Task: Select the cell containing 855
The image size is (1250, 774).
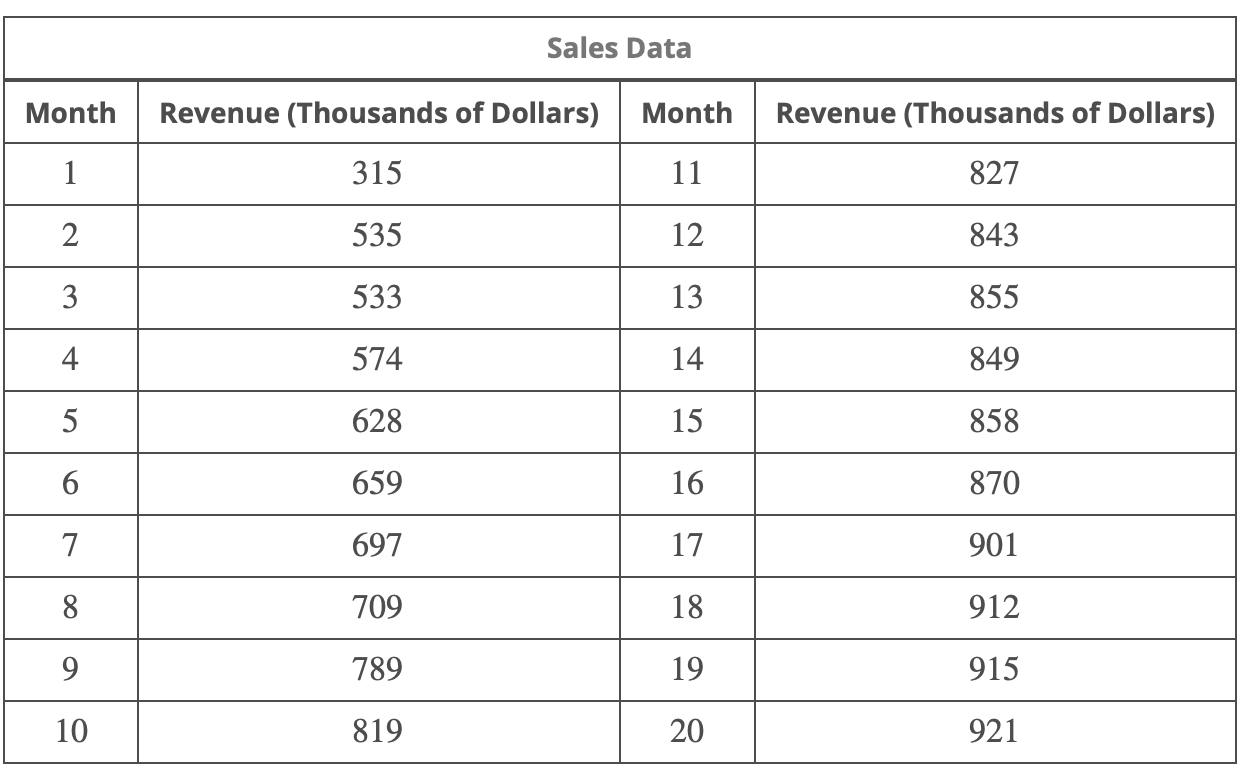Action: click(994, 298)
